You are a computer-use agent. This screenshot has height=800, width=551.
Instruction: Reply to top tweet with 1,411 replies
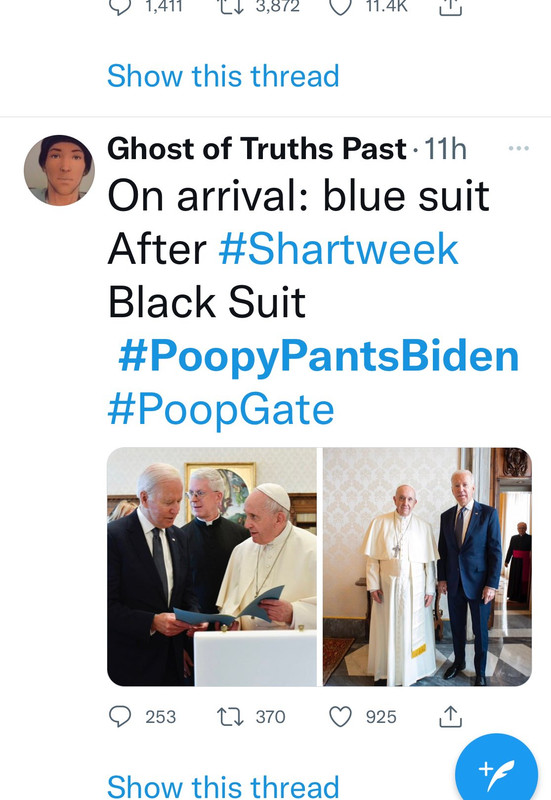coord(120,7)
